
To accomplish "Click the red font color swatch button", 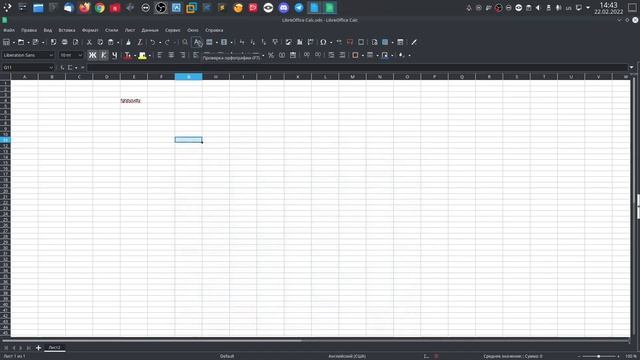I will pyautogui.click(x=128, y=55).
